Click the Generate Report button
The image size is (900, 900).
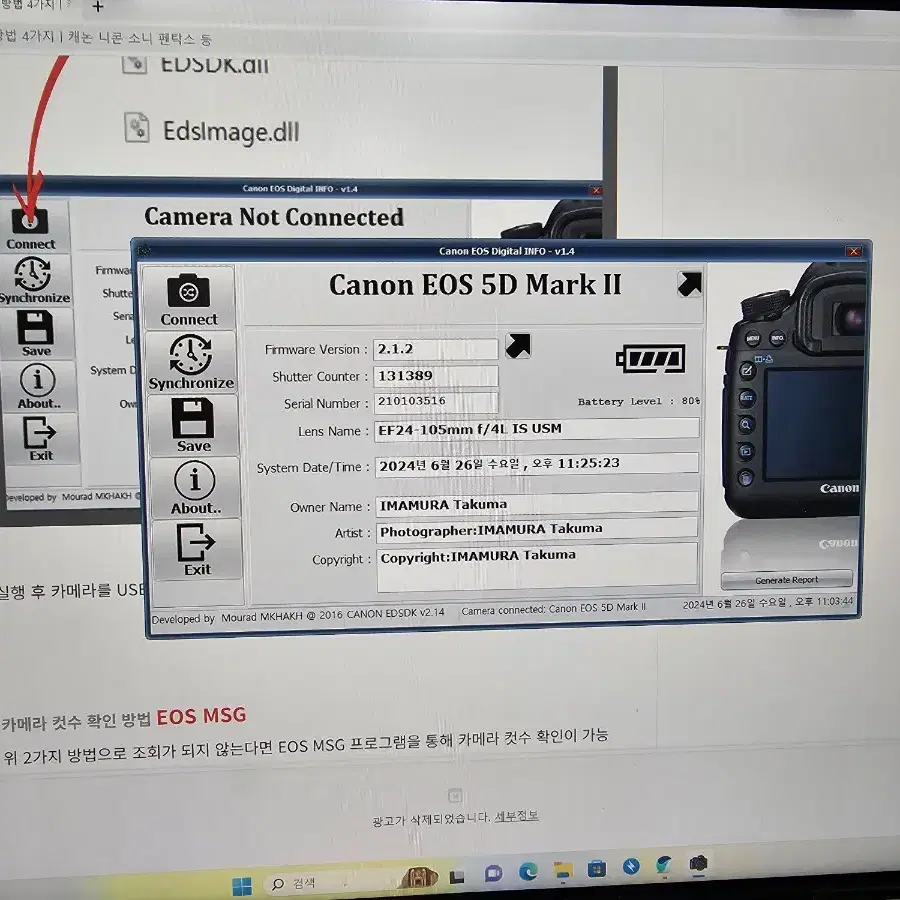(786, 579)
